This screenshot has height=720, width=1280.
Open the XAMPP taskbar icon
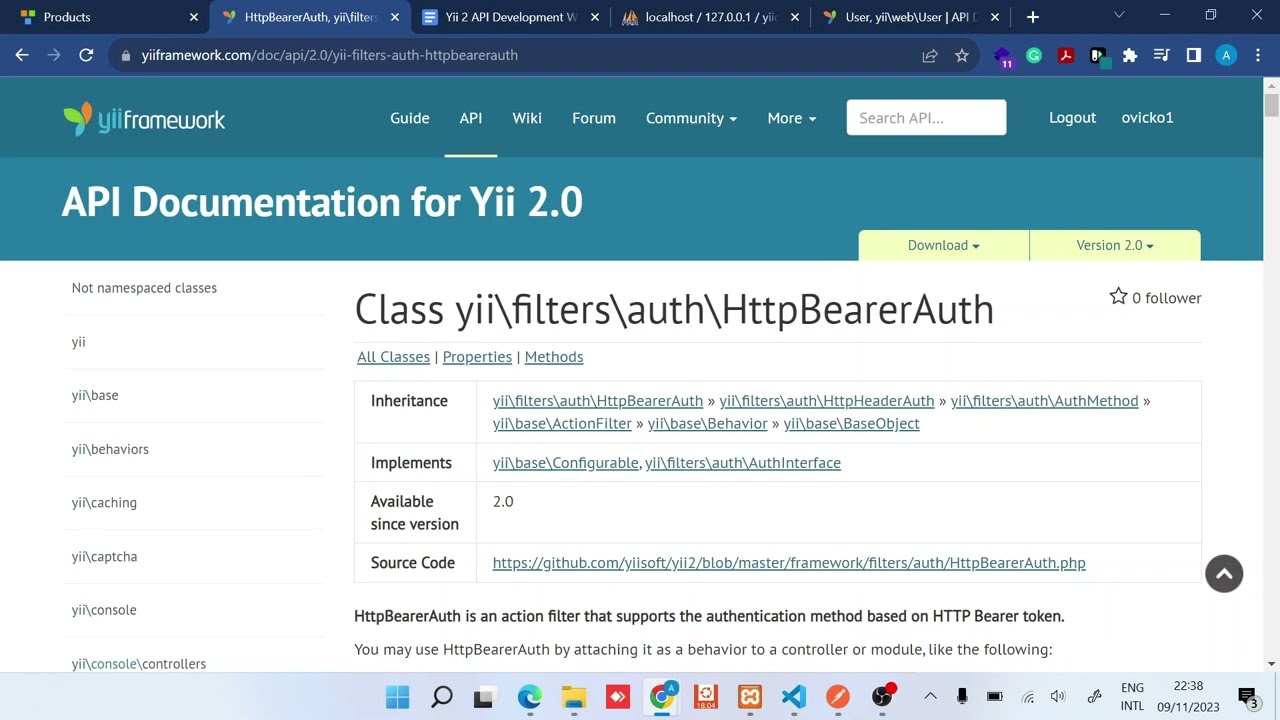coord(750,697)
